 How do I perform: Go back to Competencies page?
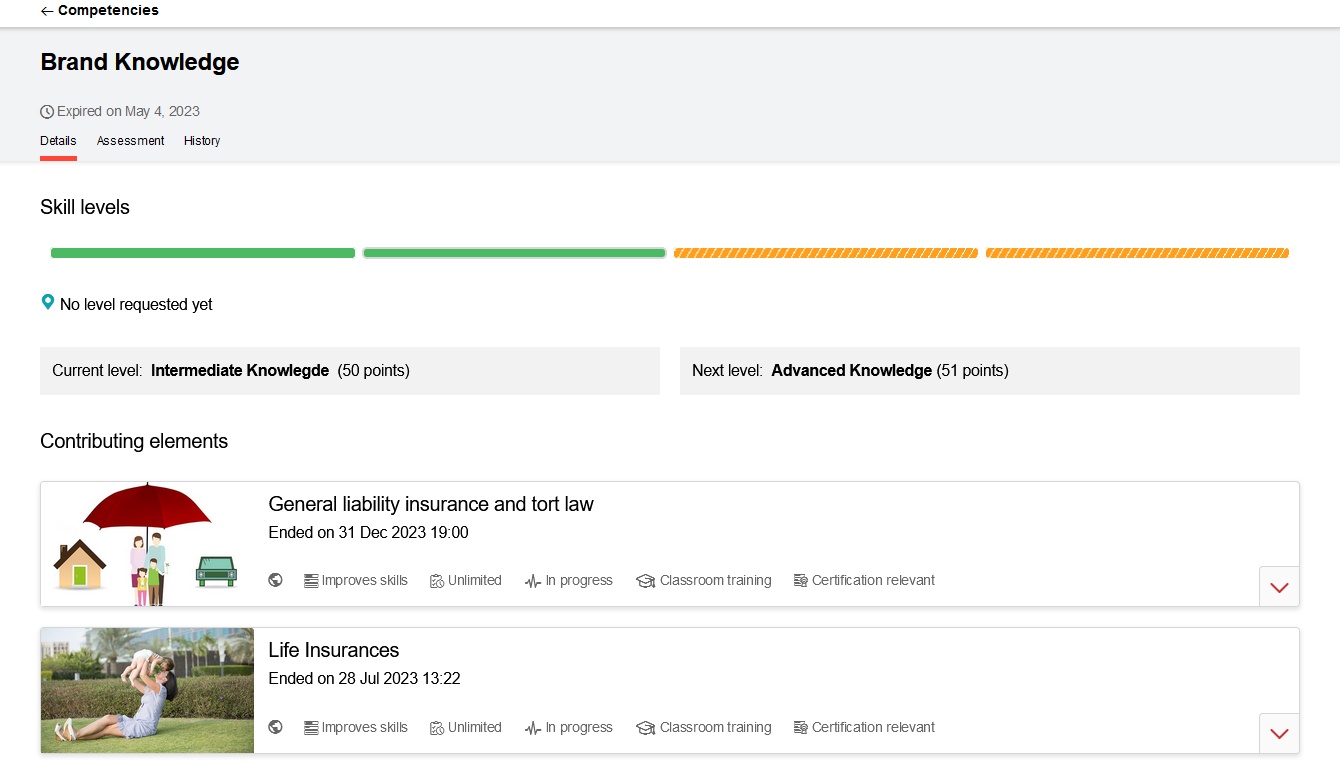tap(108, 11)
